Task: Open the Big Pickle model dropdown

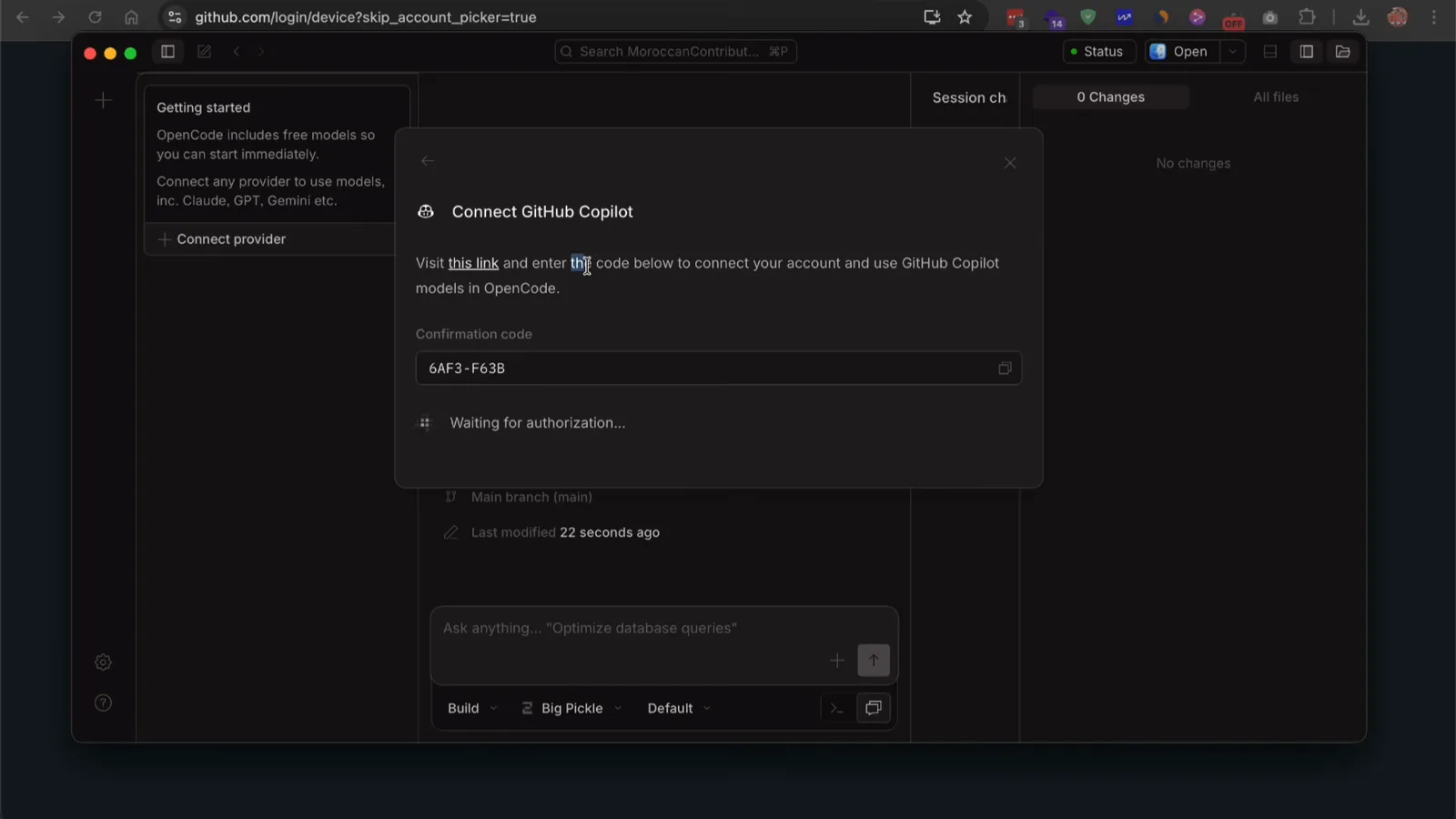Action: point(572,709)
